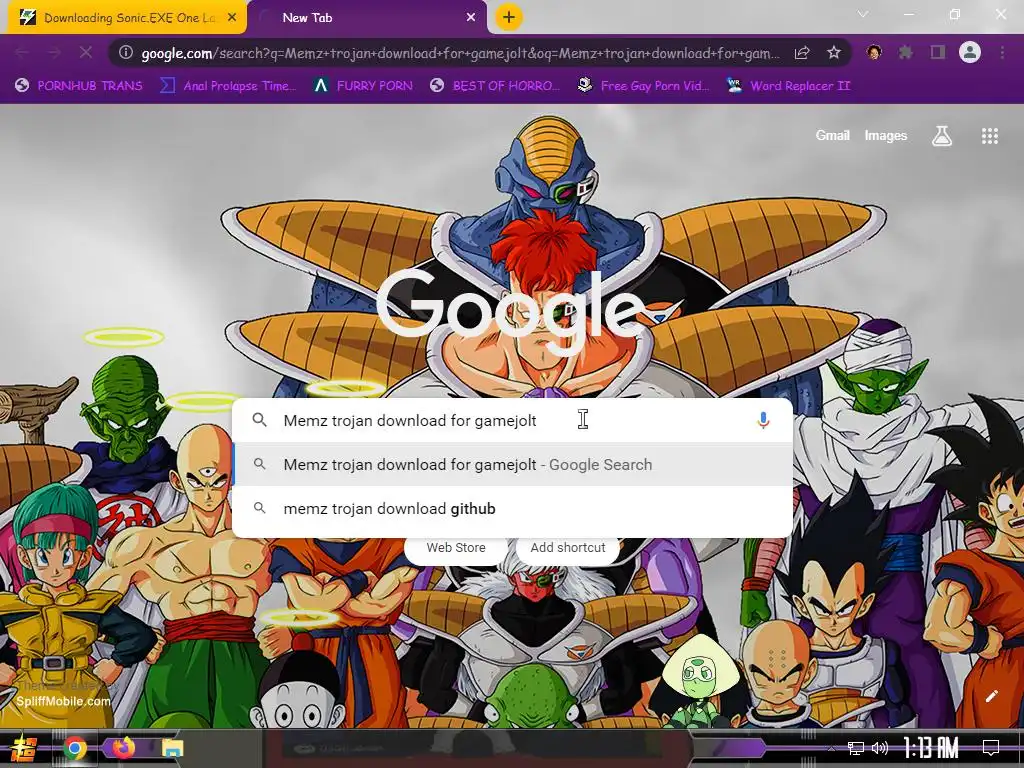Stop loading the page with the X button

86,53
